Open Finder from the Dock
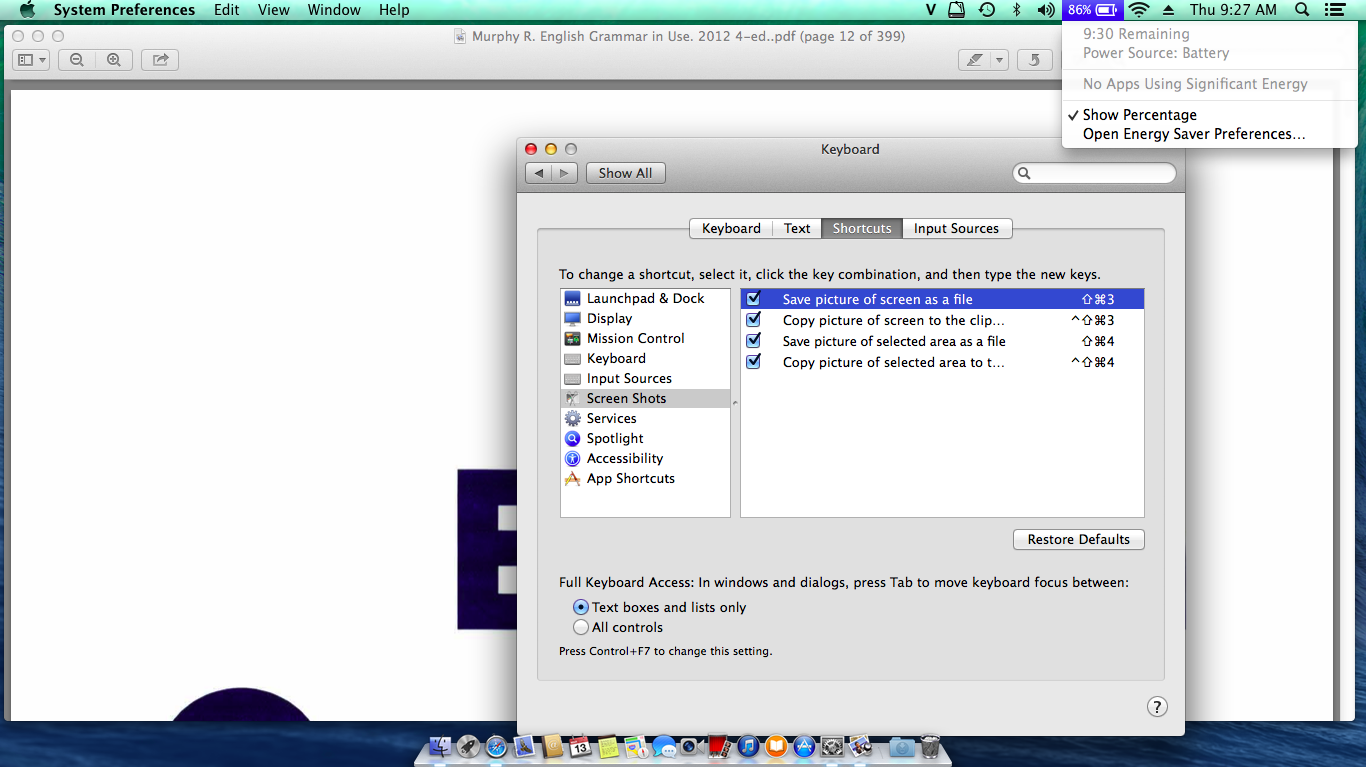This screenshot has height=767, width=1366. click(x=440, y=746)
